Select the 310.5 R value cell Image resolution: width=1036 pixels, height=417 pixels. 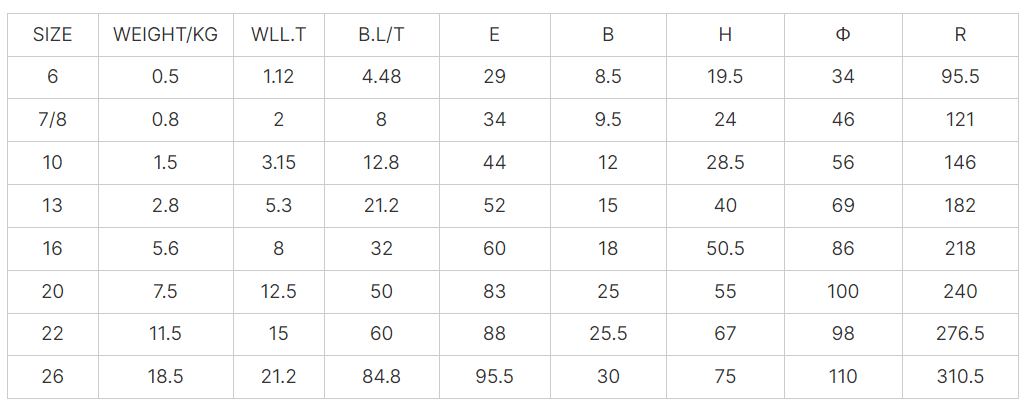click(960, 377)
